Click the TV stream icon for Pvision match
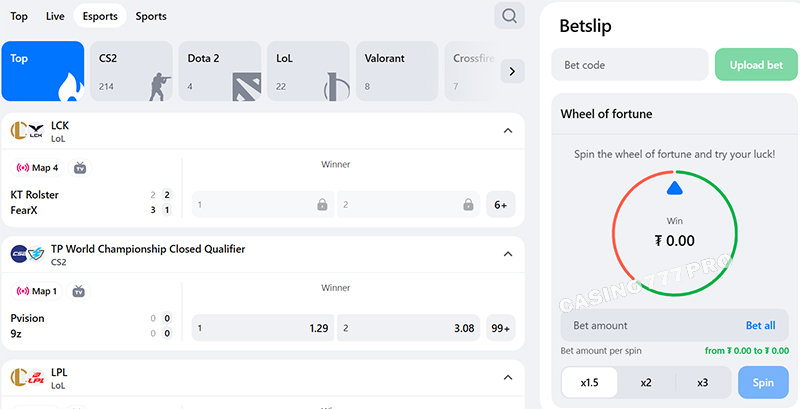The image size is (800, 409). coord(78,291)
